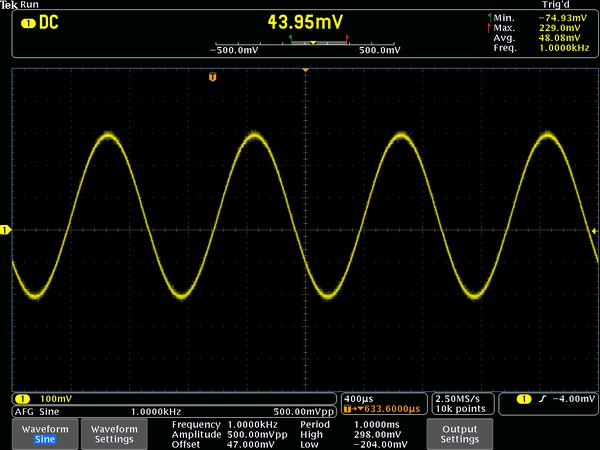Click the 2.50MS/s sample rate readout

[460, 398]
